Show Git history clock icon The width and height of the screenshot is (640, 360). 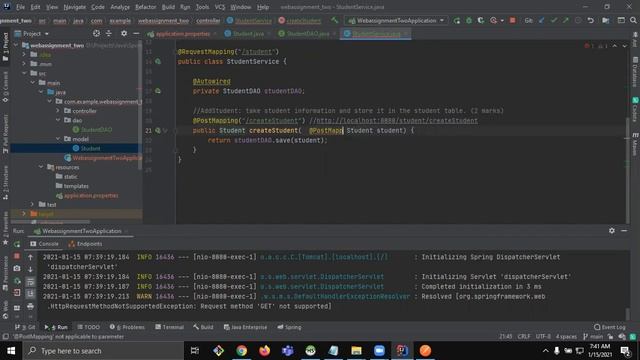pos(578,20)
